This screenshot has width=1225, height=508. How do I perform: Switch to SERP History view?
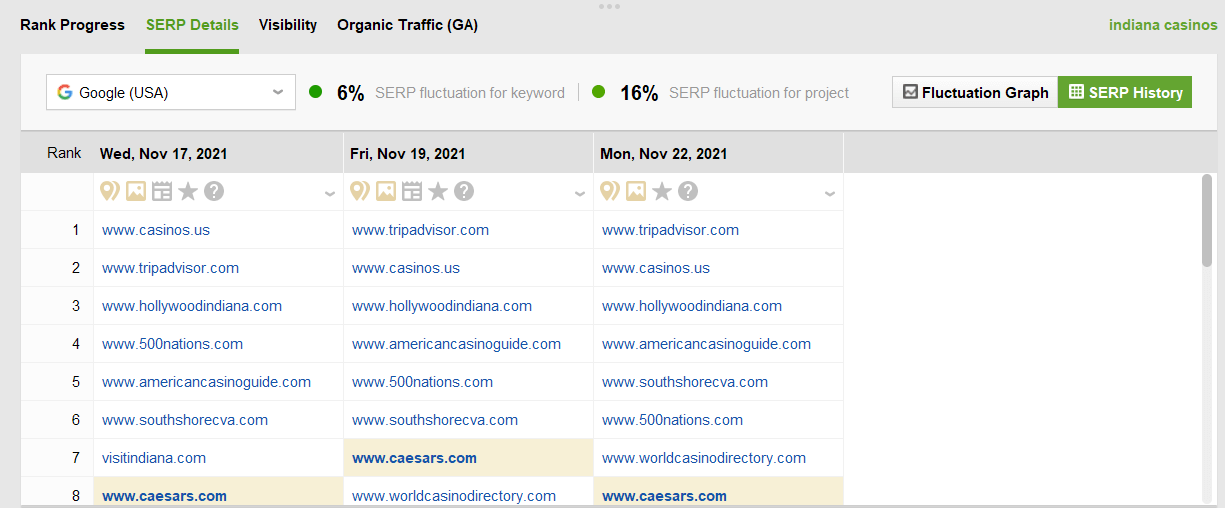coord(1125,92)
